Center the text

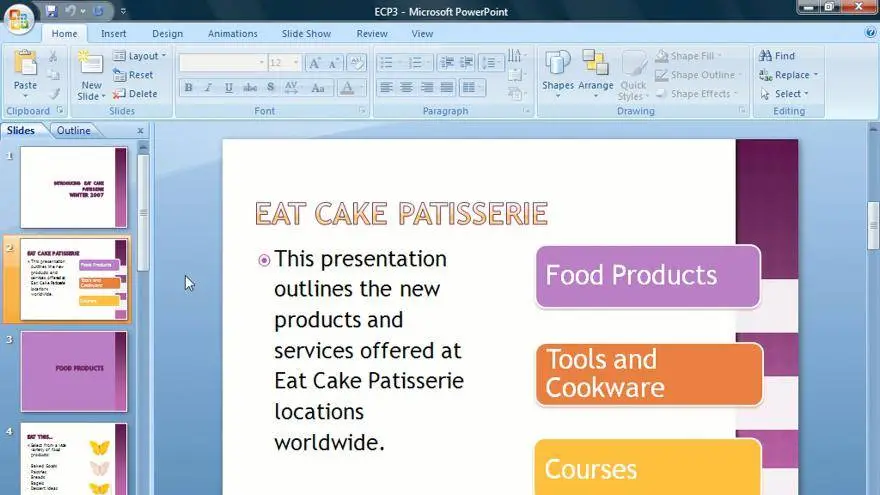(406, 88)
